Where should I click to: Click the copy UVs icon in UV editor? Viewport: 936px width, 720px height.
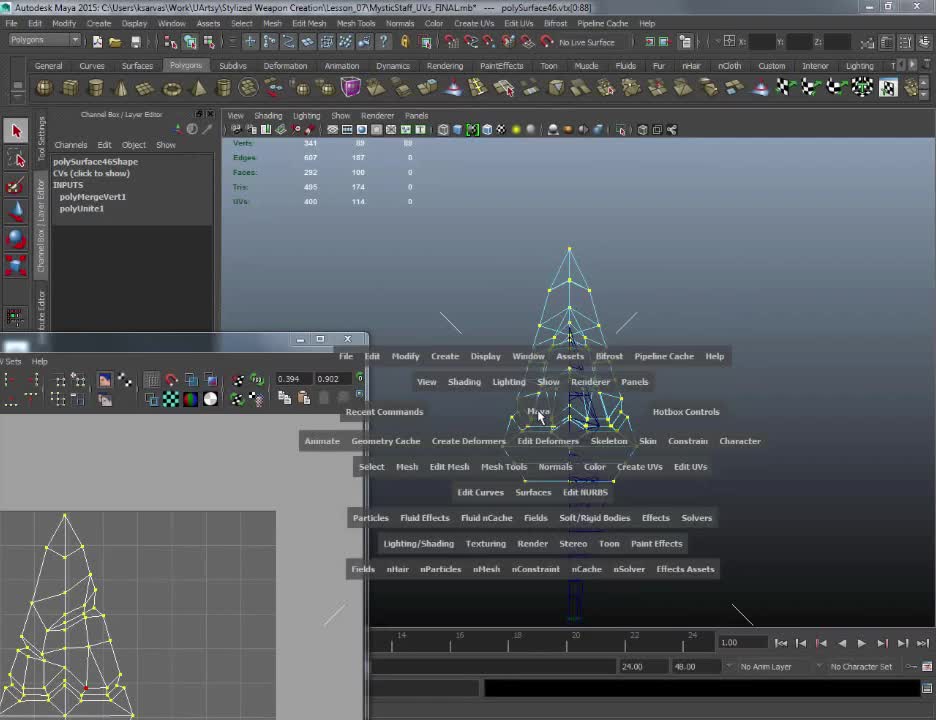(284, 398)
